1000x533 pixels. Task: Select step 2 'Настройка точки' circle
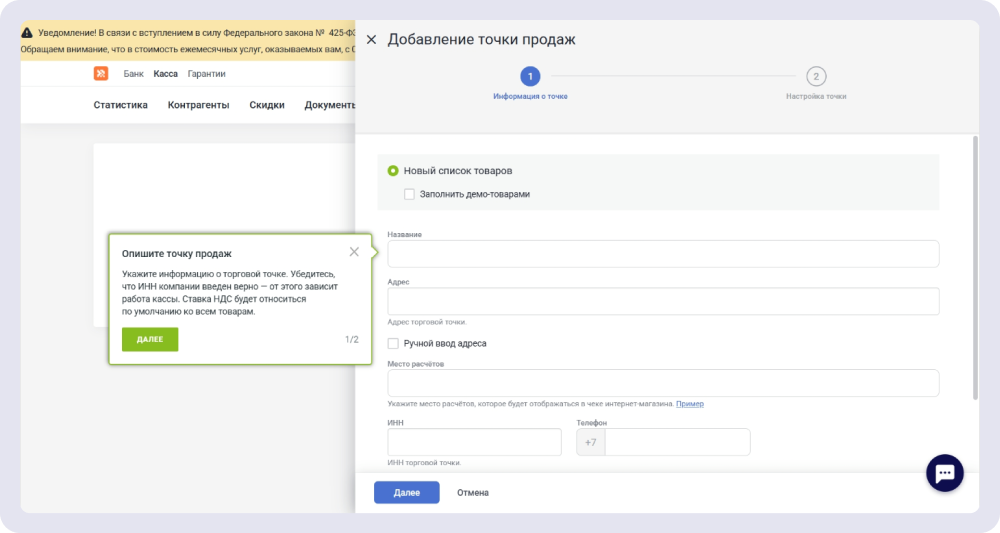pos(816,77)
